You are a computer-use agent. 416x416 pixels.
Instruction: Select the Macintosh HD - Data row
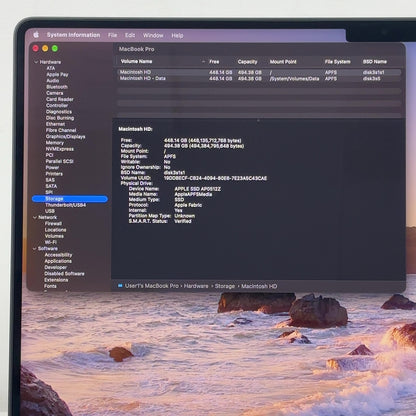[x=259, y=79]
